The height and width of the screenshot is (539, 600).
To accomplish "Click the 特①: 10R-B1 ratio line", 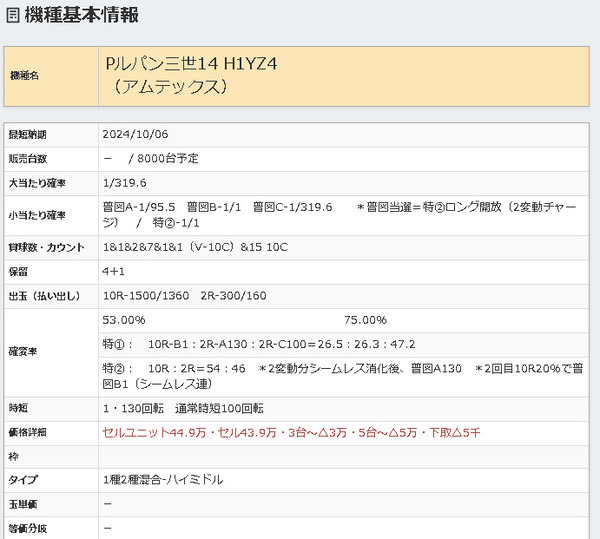I will coord(259,344).
